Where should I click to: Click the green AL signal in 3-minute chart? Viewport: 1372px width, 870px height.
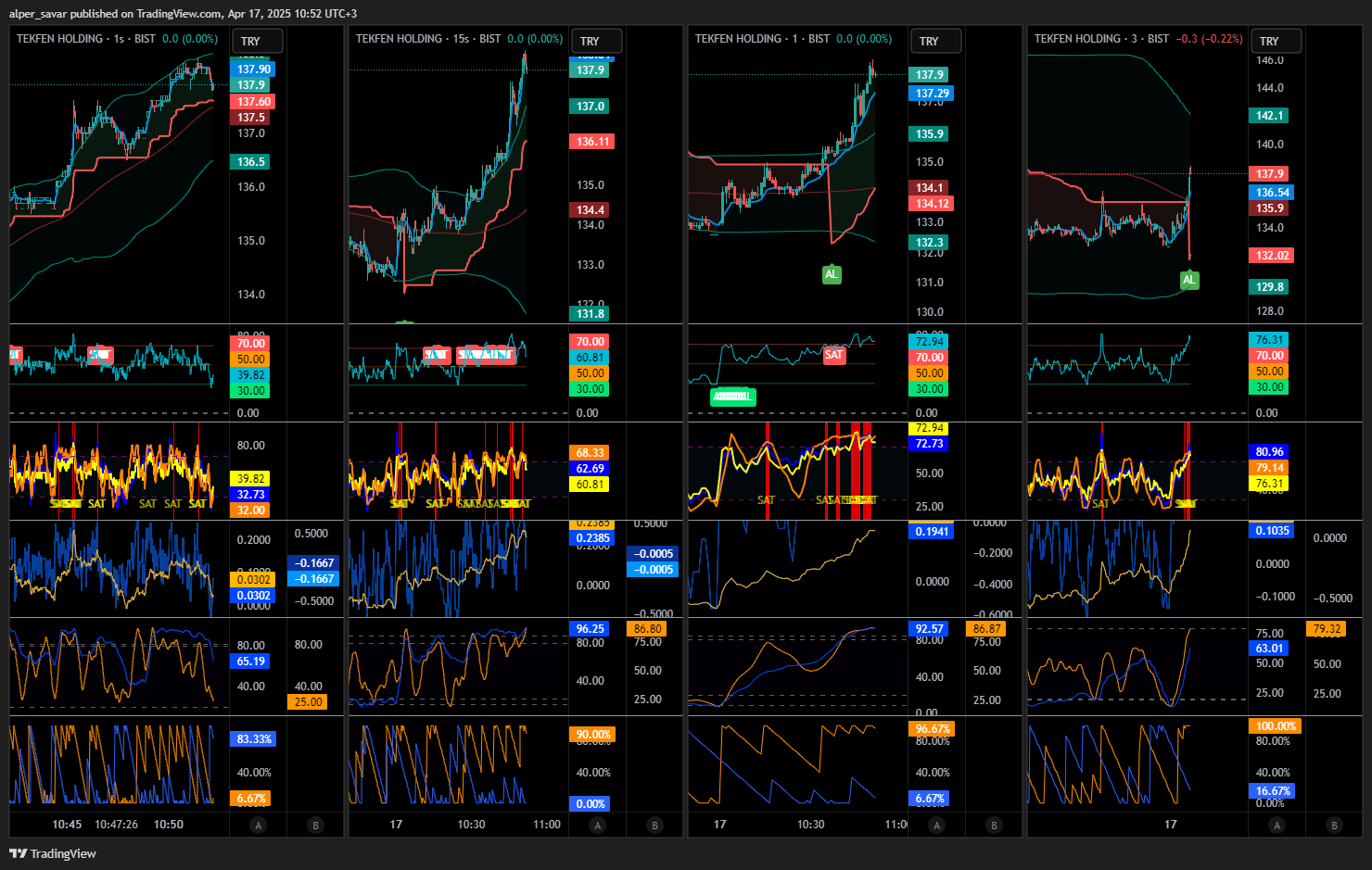[x=1188, y=280]
